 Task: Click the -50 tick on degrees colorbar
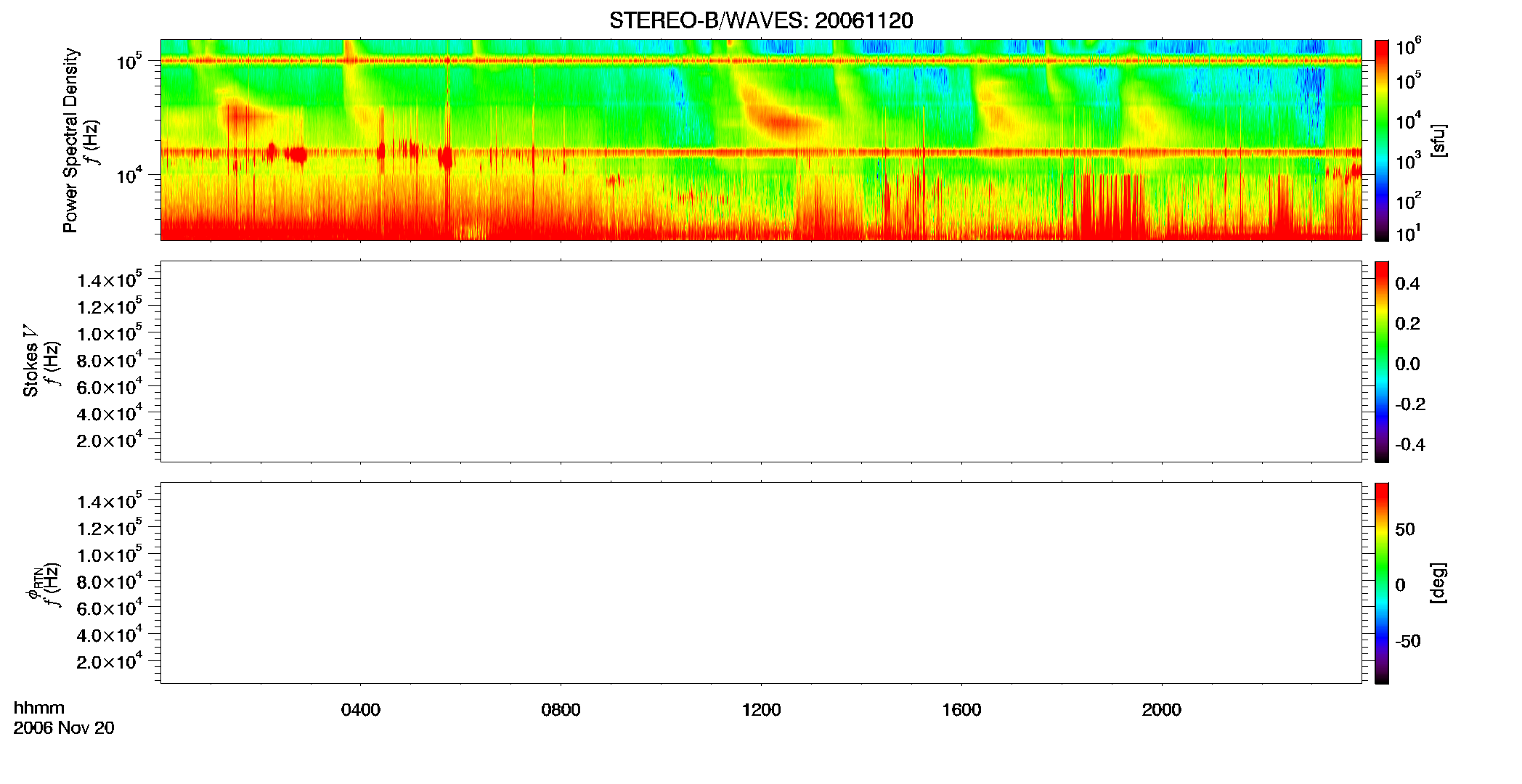point(1408,641)
